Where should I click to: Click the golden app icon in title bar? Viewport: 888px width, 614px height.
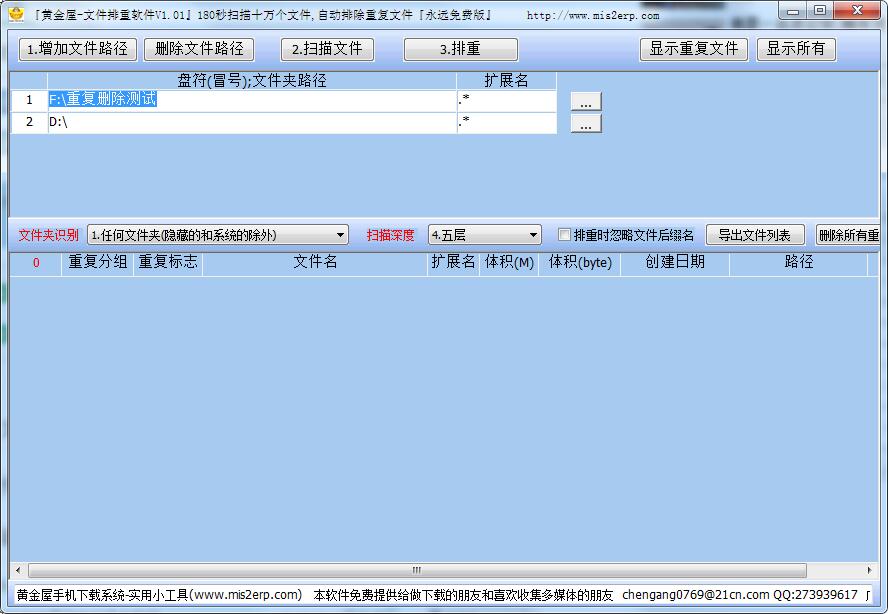coord(16,15)
